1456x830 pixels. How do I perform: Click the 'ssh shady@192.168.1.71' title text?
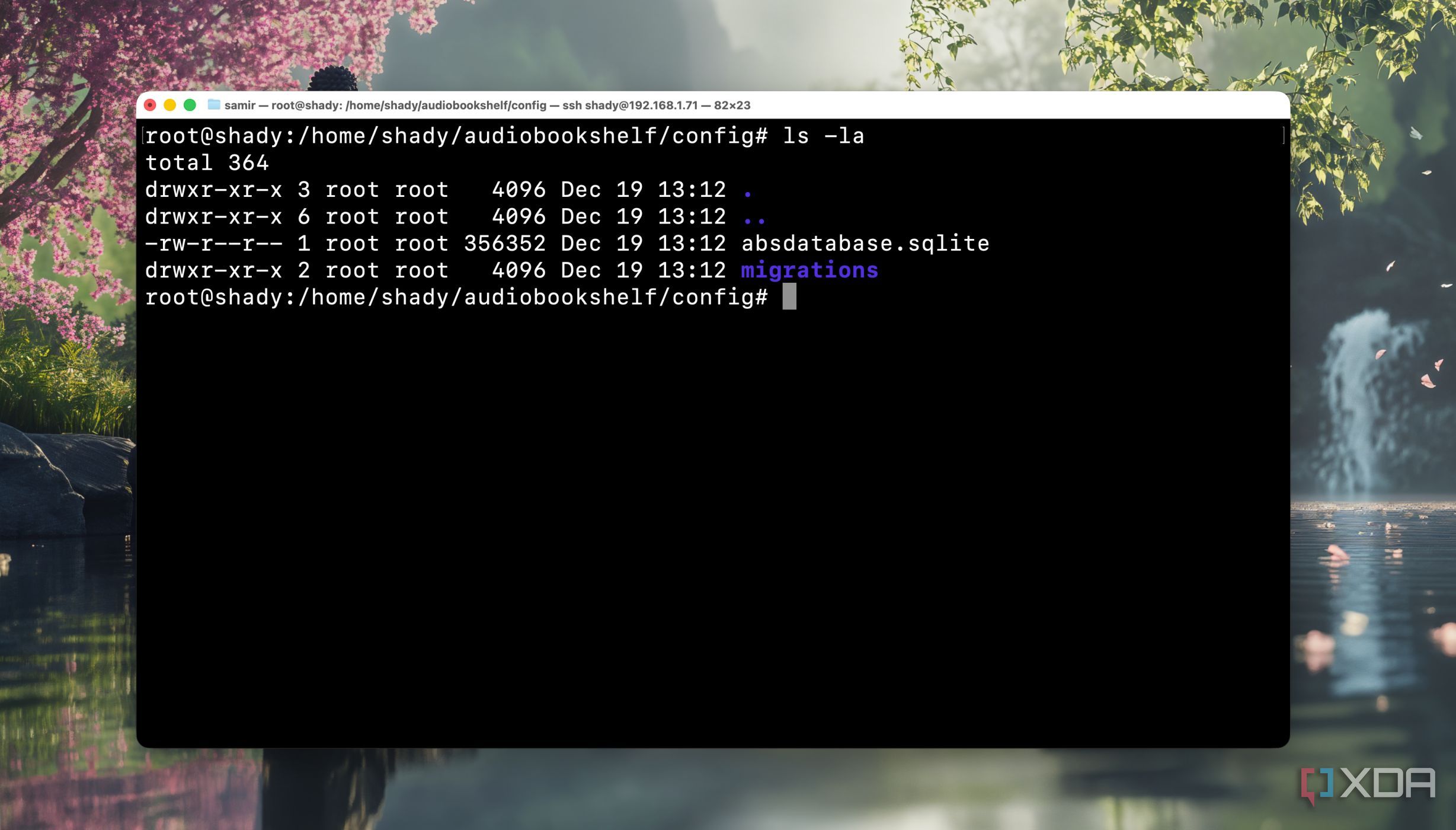(x=629, y=106)
